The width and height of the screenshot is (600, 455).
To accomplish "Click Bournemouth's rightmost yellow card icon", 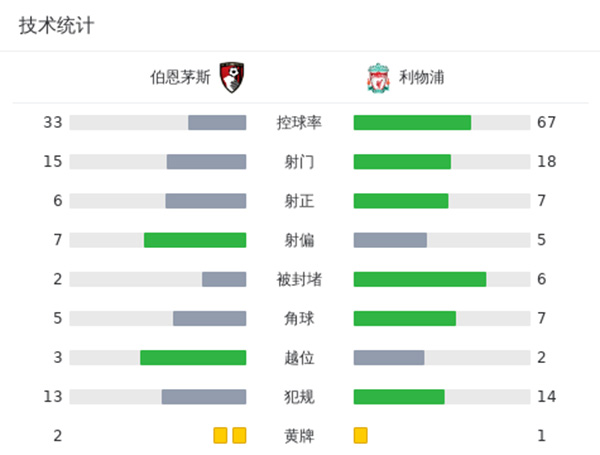I will click(x=239, y=435).
